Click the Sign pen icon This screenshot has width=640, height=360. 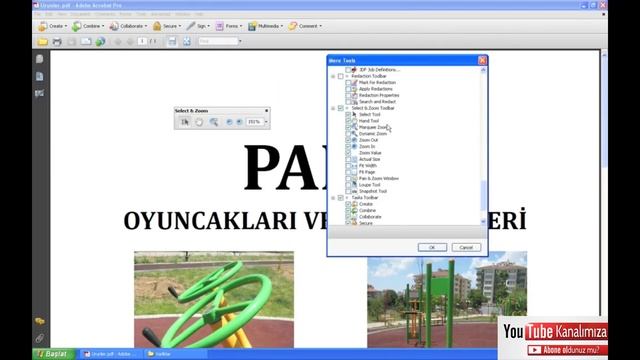point(191,26)
